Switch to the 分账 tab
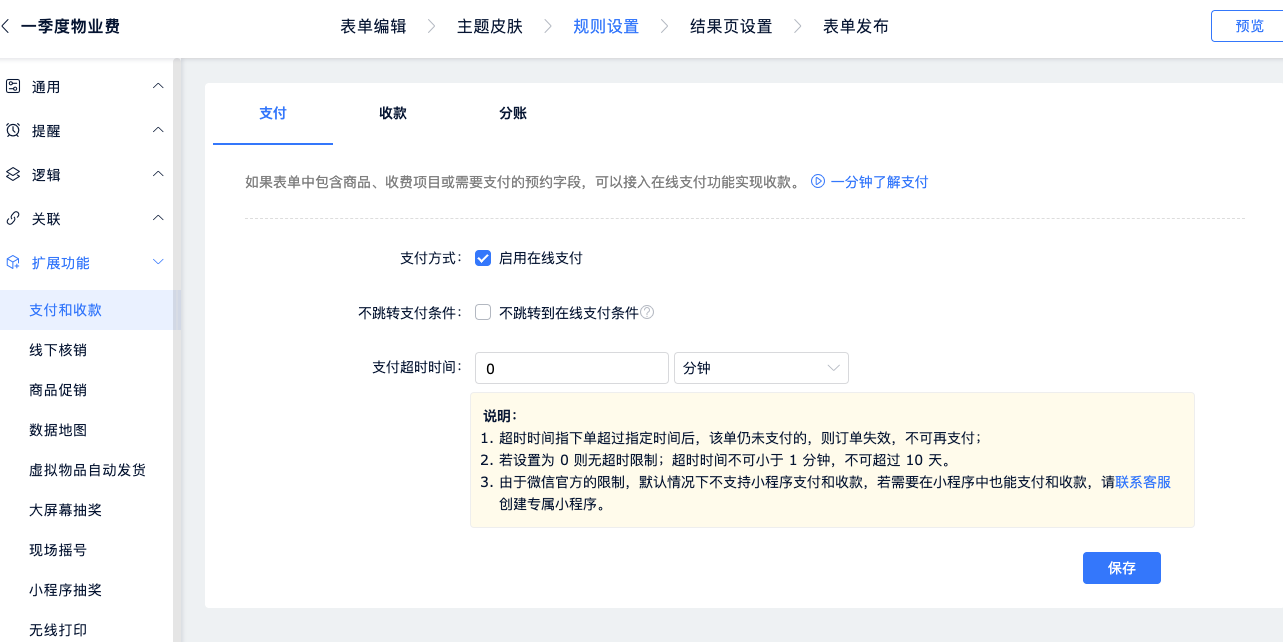The width and height of the screenshot is (1283, 642). point(512,114)
